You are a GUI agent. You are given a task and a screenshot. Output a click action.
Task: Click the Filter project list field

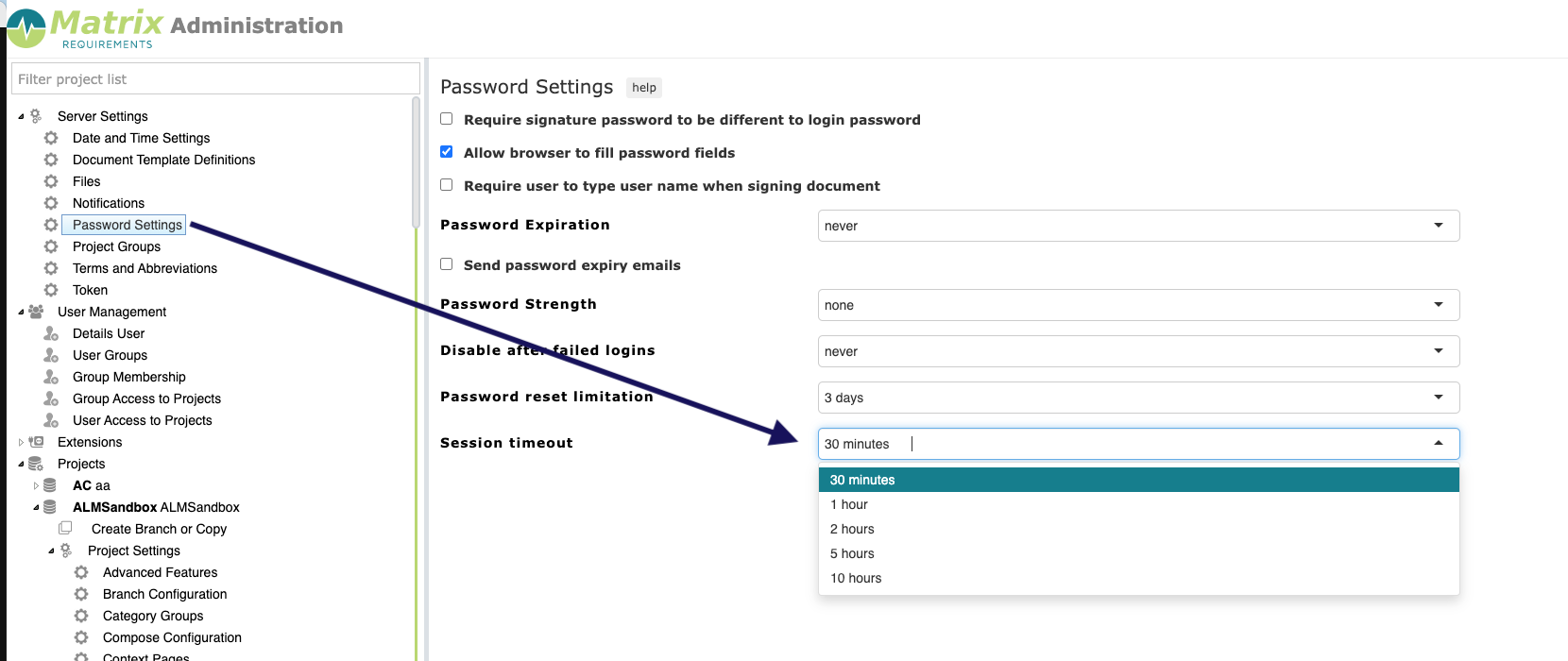click(x=215, y=79)
